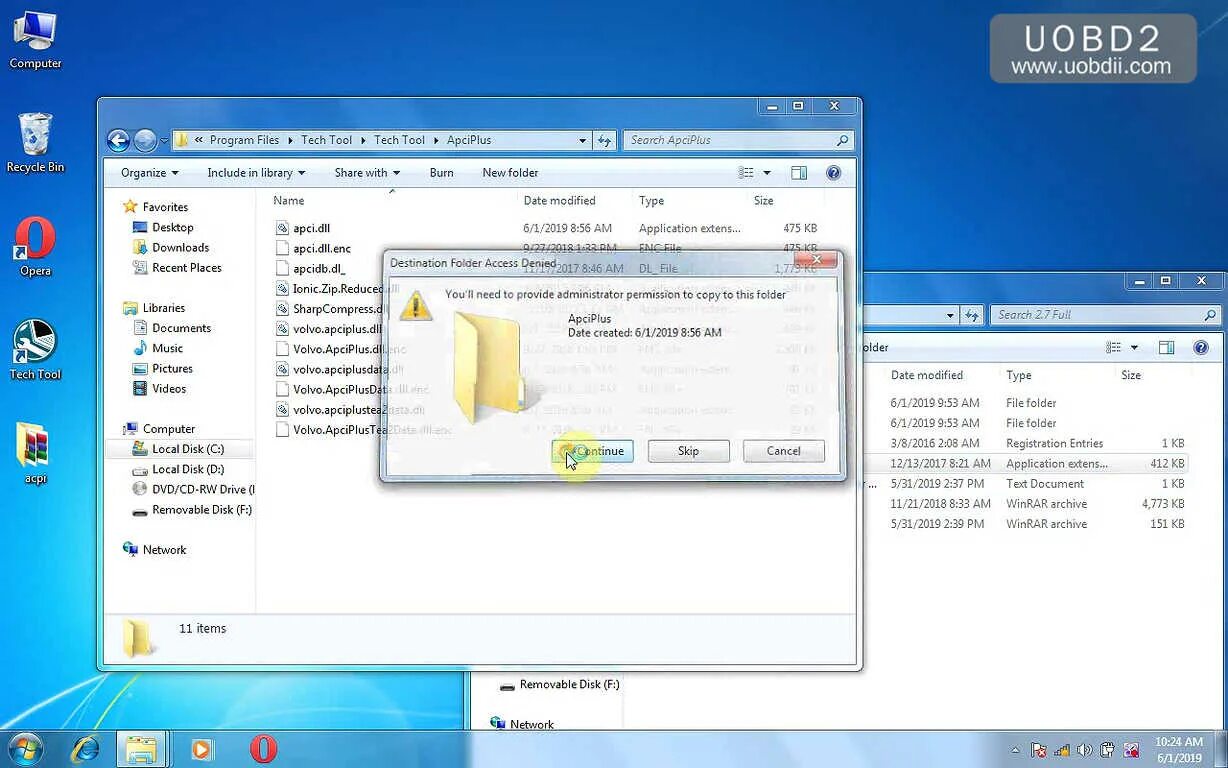Open Music library in navigation pane
The width and height of the screenshot is (1228, 768).
click(167, 348)
